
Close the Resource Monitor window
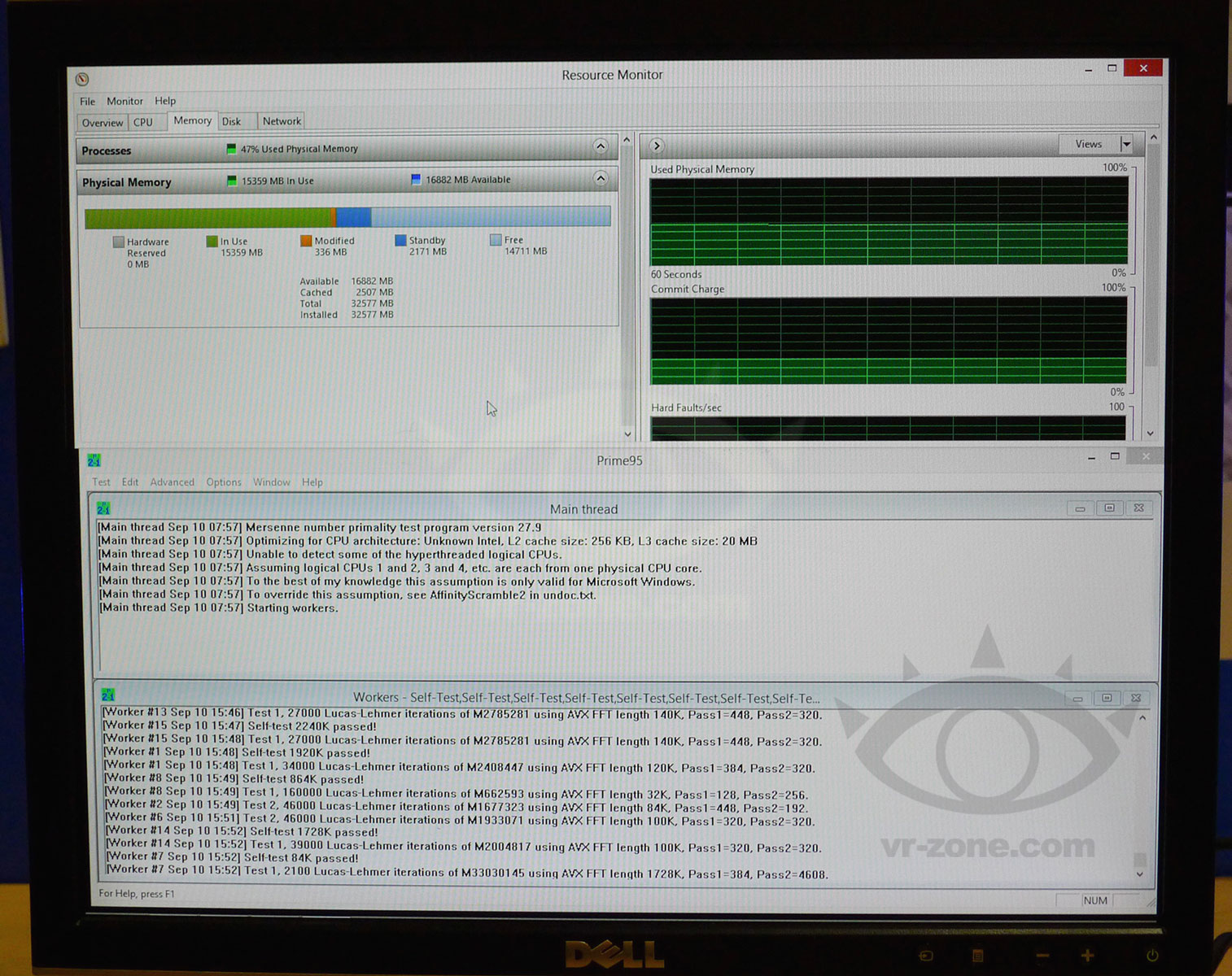(x=1143, y=68)
